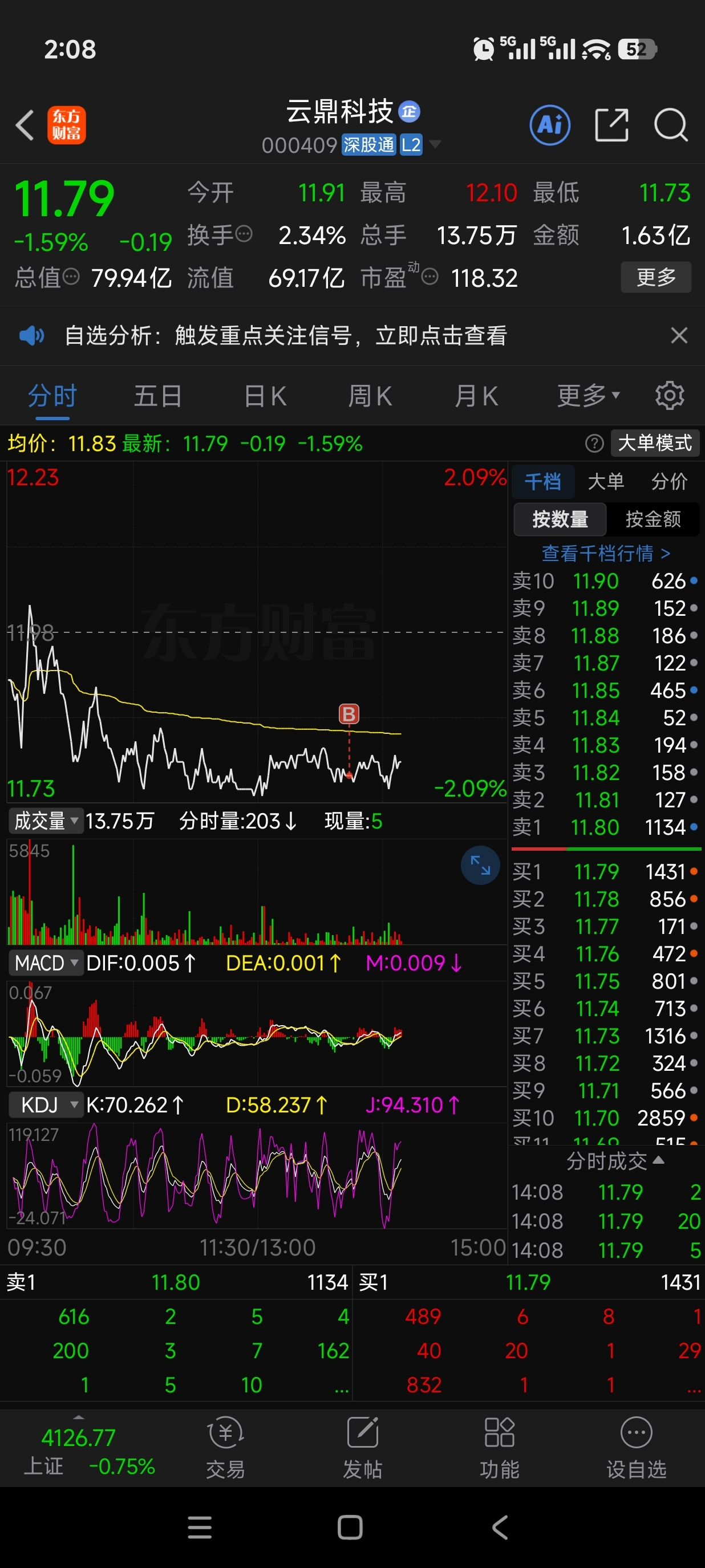The height and width of the screenshot is (1568, 705).
Task: Open the 更多 chart period dropdown
Action: [x=589, y=396]
